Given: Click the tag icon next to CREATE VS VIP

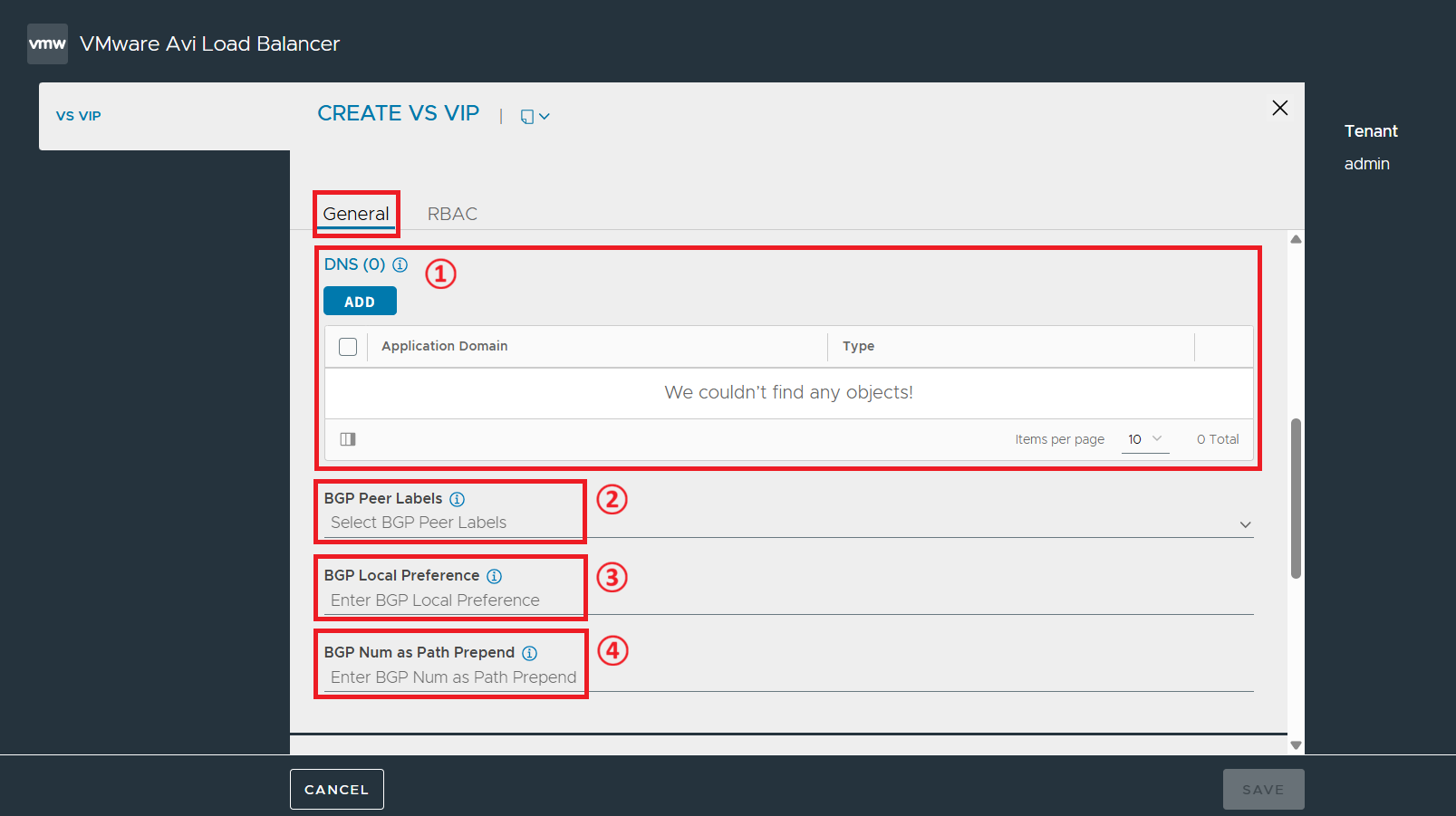Looking at the screenshot, I should (527, 116).
